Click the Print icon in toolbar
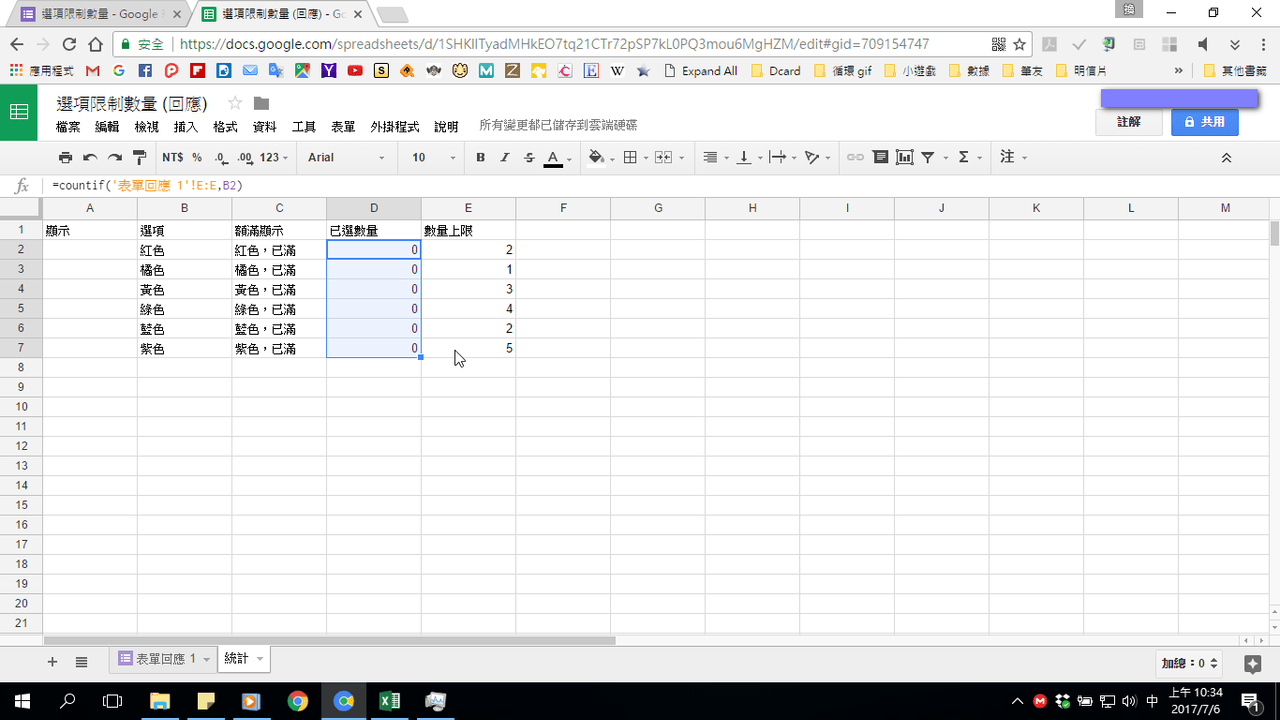Image resolution: width=1280 pixels, height=720 pixels. 65,157
